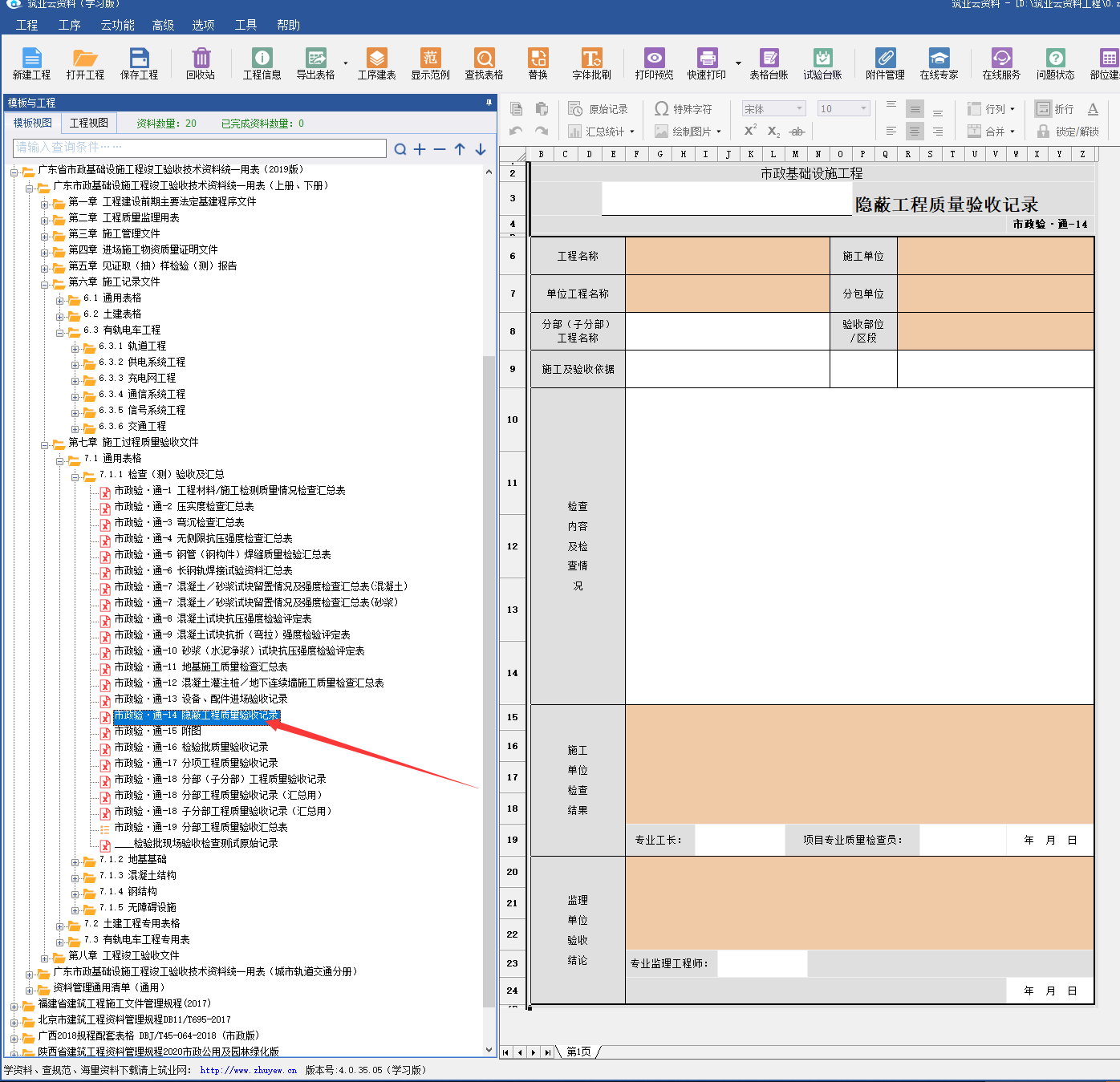This screenshot has width=1120, height=1082.
Task: Click the search magnifier in template panel
Action: 400,149
